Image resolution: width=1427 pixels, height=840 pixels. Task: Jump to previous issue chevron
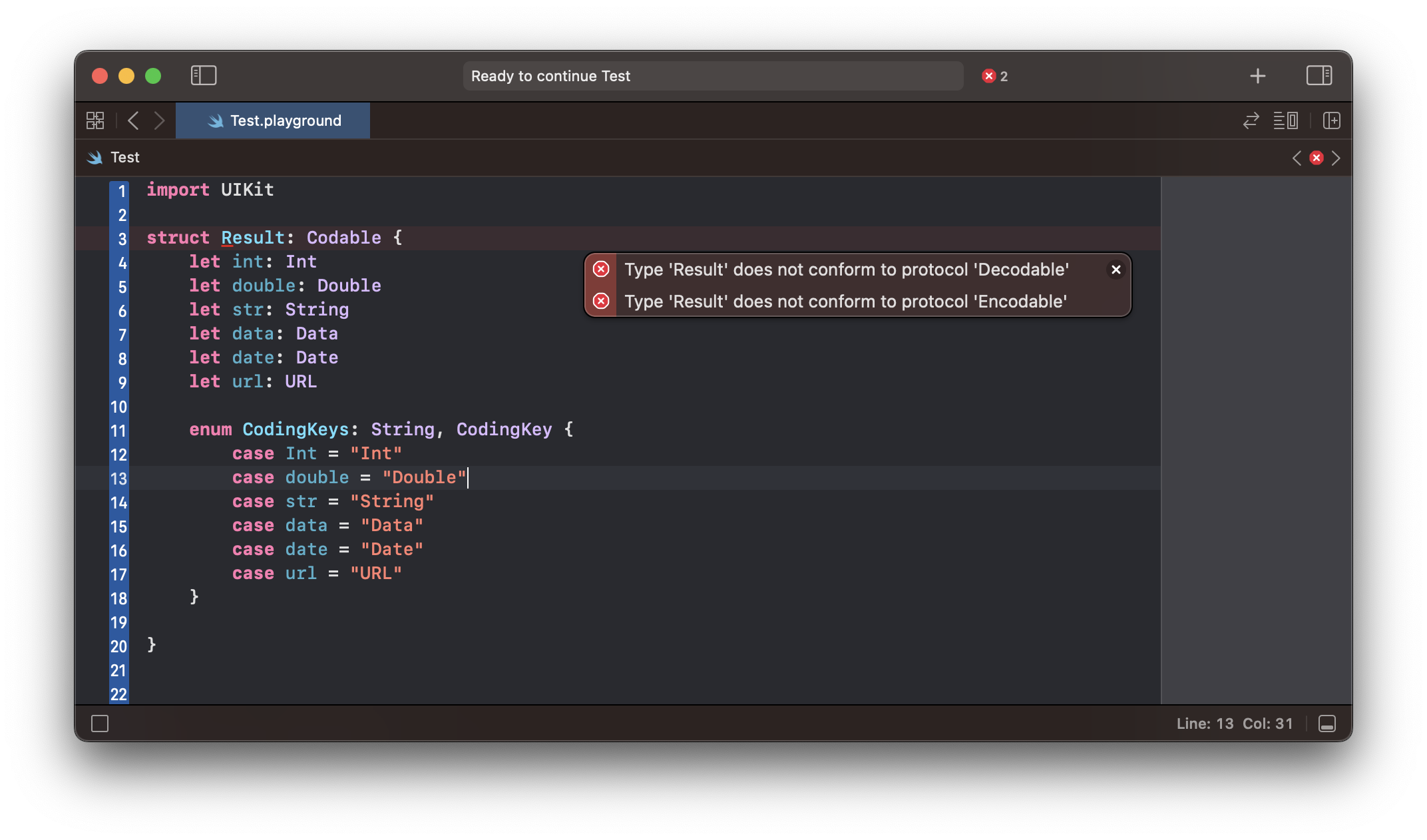click(x=1296, y=158)
